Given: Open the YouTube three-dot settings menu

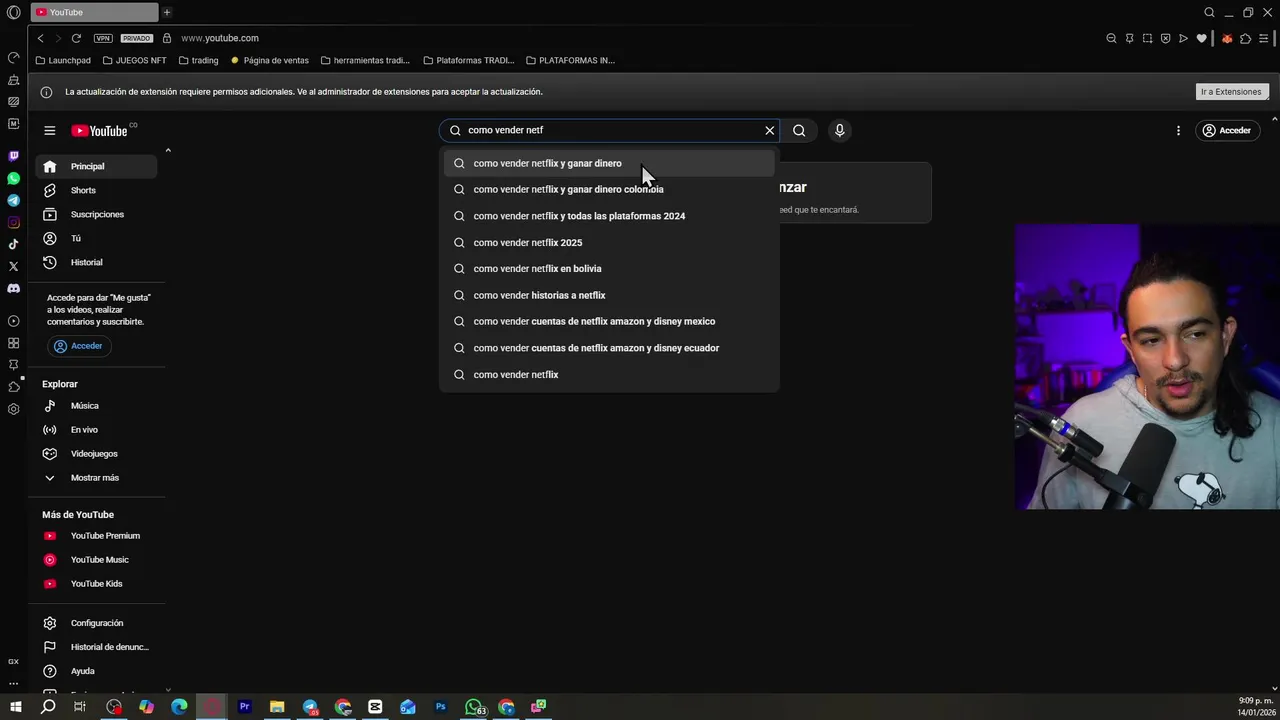Looking at the screenshot, I should pos(1178,130).
